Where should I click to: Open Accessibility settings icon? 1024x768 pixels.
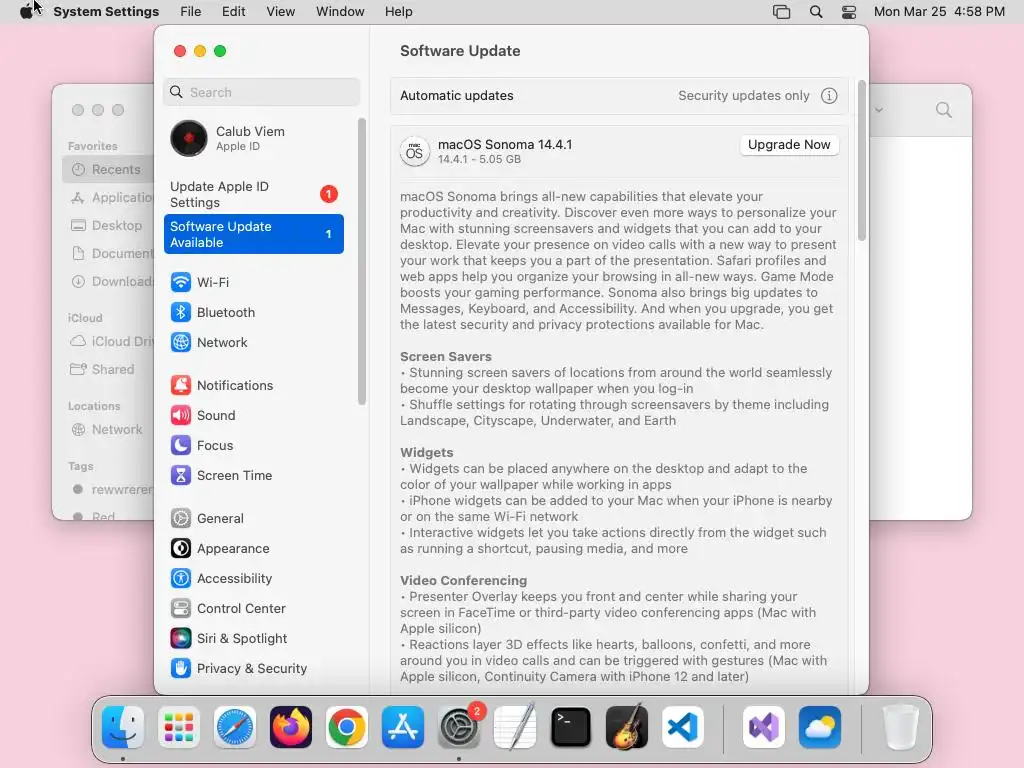click(x=181, y=579)
